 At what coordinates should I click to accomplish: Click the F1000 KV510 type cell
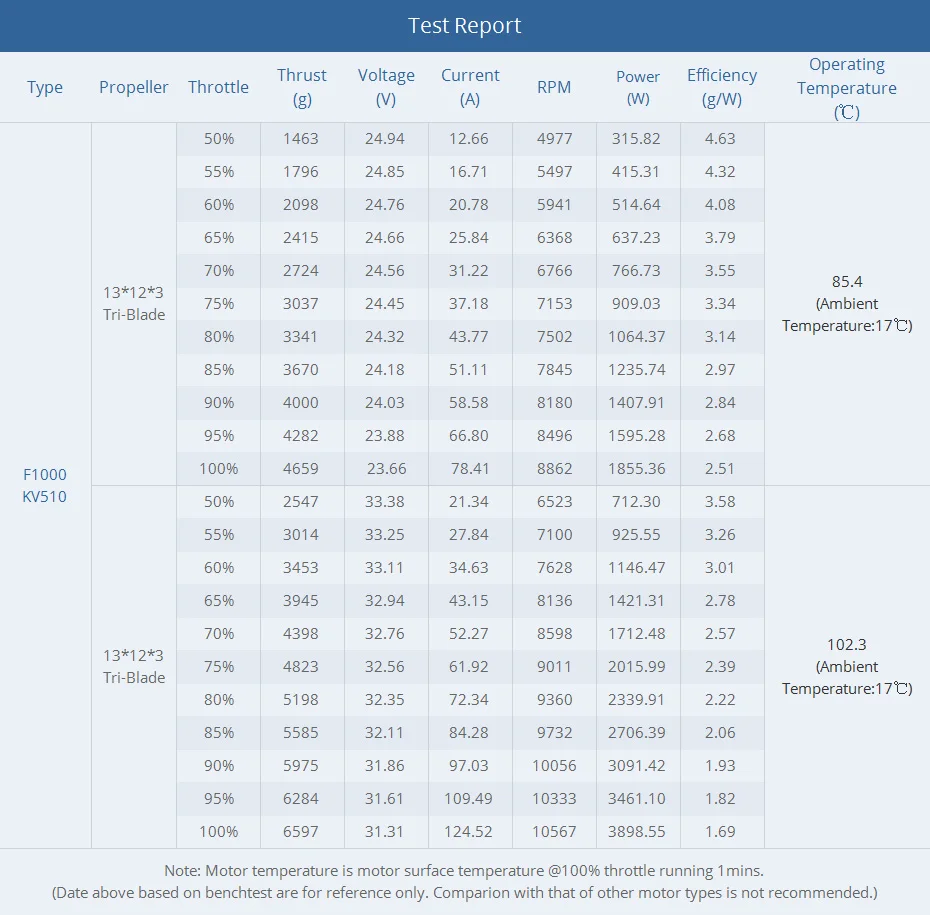coord(44,485)
